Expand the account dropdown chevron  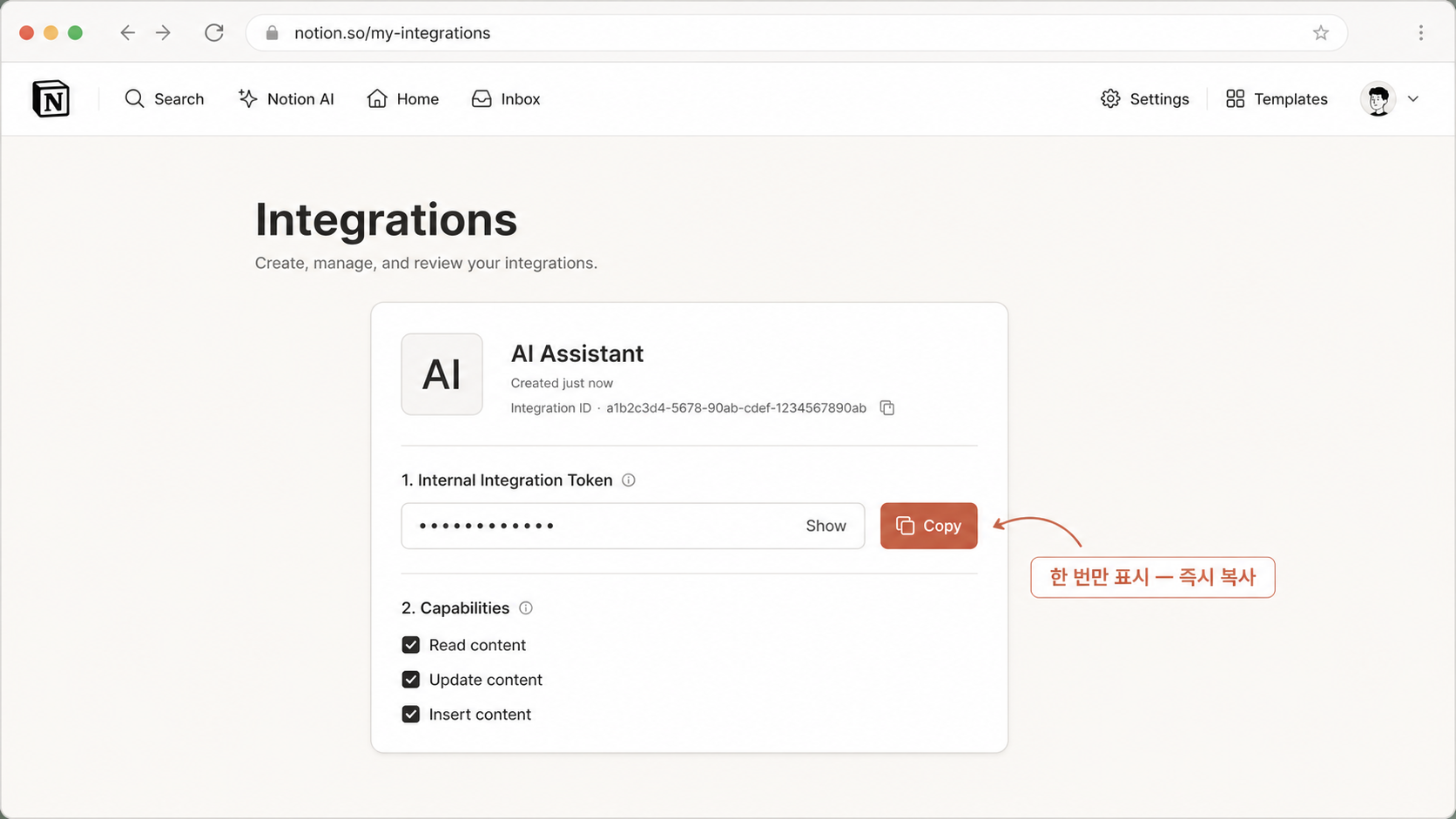click(x=1413, y=99)
